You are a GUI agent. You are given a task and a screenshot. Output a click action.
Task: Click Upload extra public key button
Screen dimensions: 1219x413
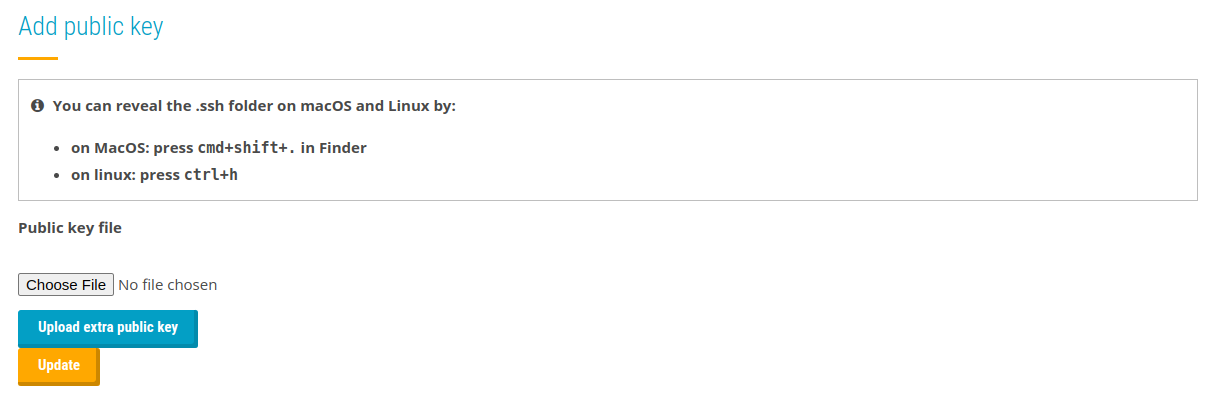[107, 327]
